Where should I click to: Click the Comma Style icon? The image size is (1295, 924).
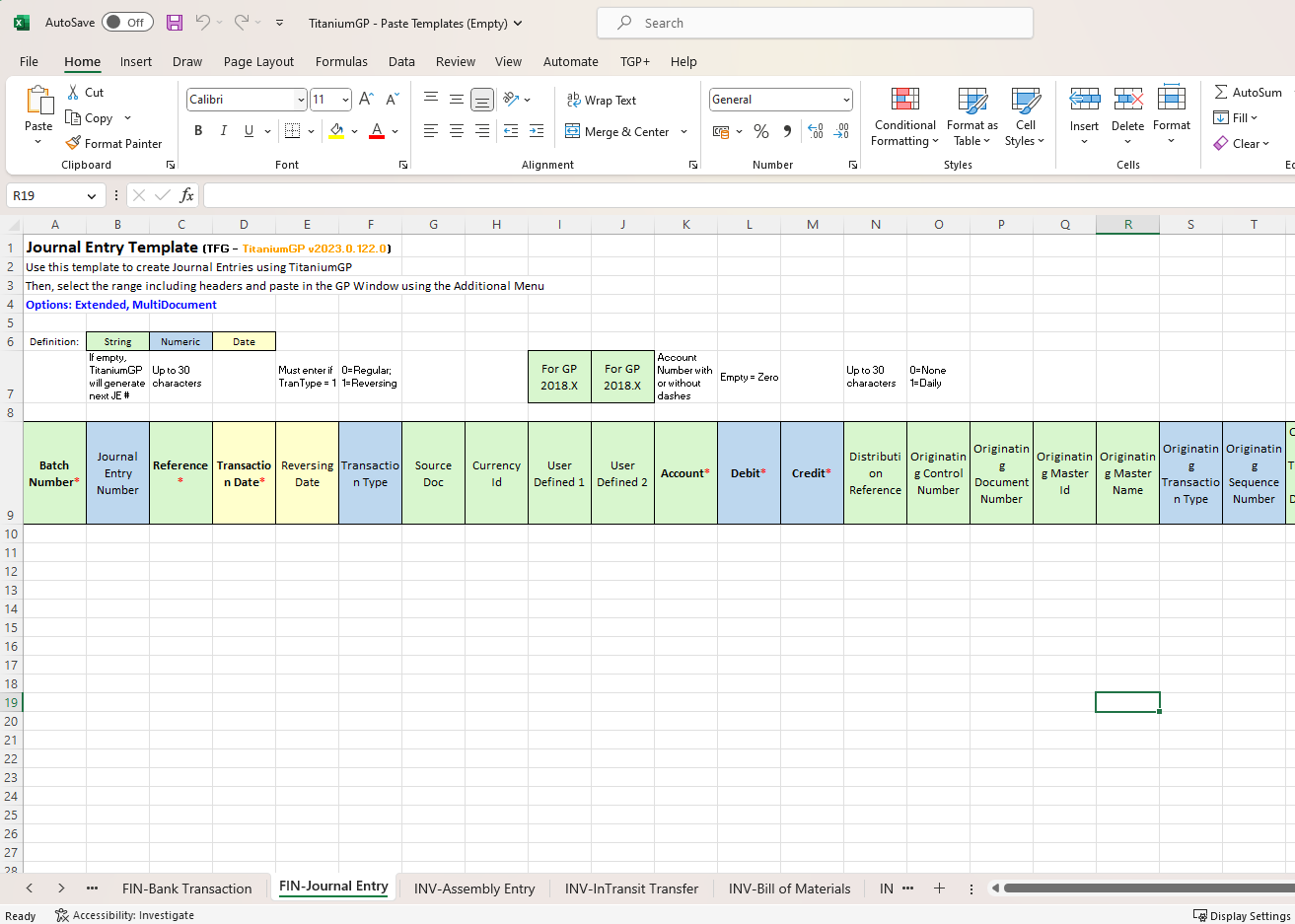click(787, 131)
